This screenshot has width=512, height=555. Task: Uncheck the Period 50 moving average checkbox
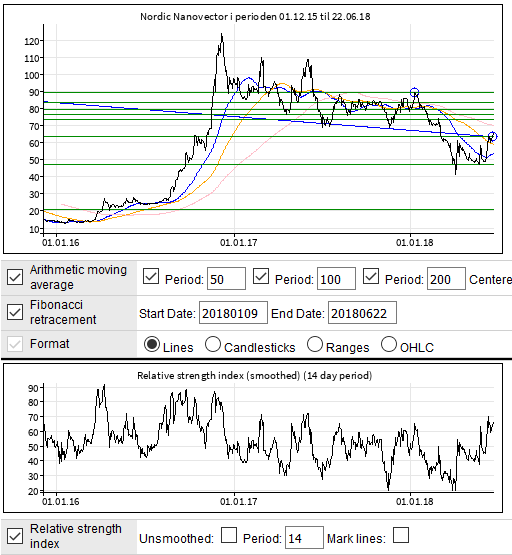tap(151, 276)
